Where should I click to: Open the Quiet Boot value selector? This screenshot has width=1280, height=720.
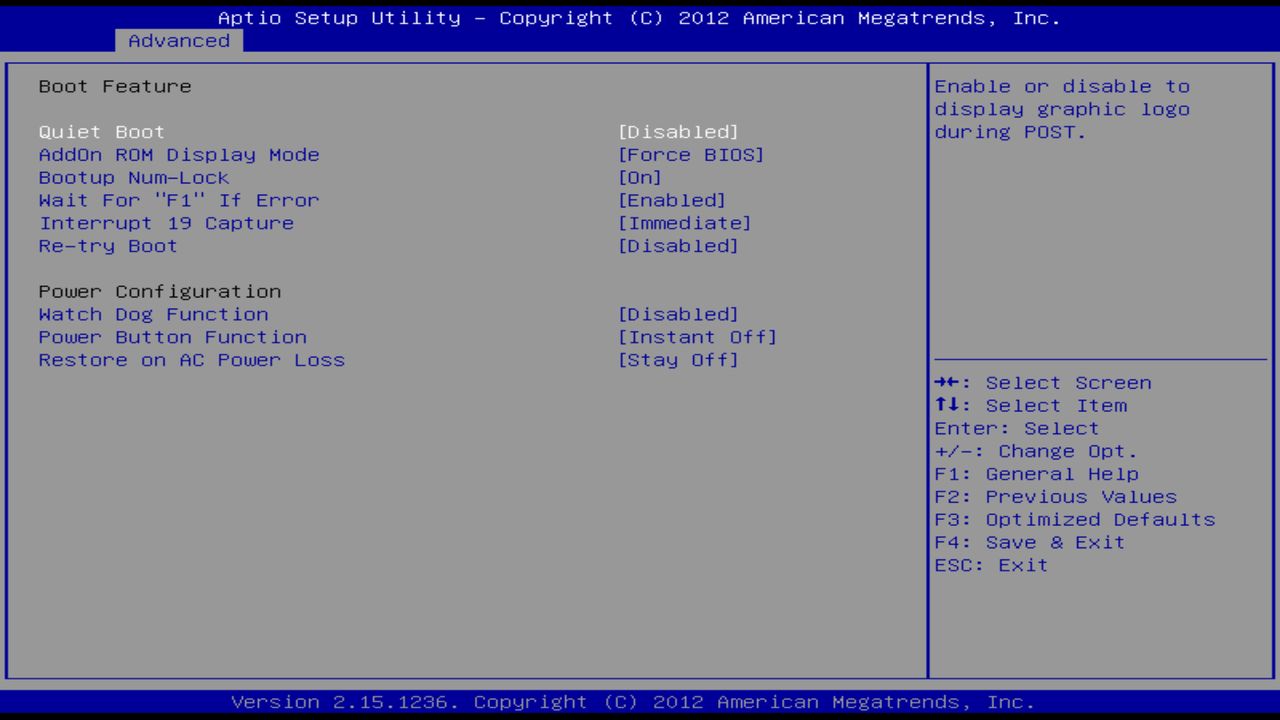tap(679, 131)
